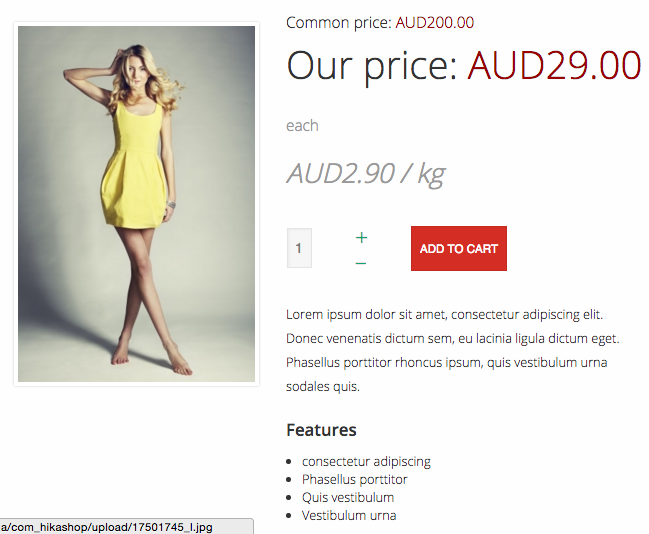Click the grey 'each' unit label
Screen dimensions: 649x534
point(302,125)
